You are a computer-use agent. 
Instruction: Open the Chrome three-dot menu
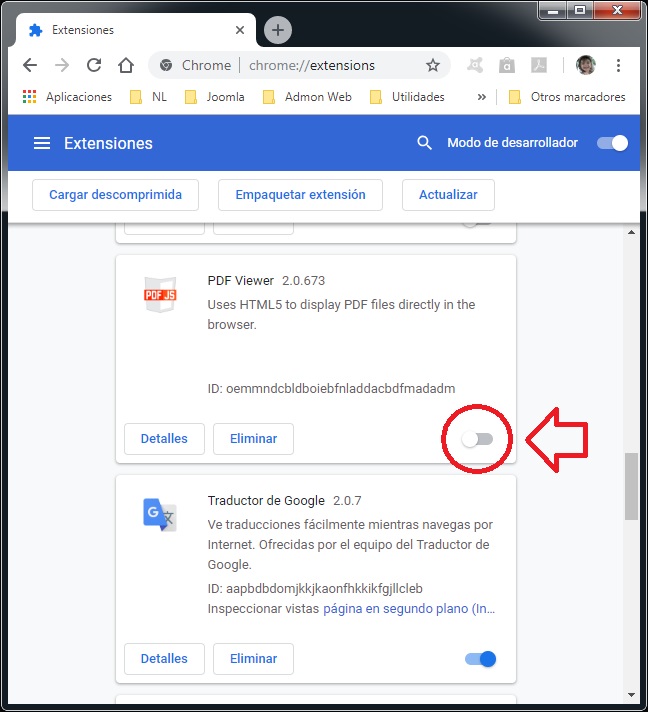pos(618,65)
